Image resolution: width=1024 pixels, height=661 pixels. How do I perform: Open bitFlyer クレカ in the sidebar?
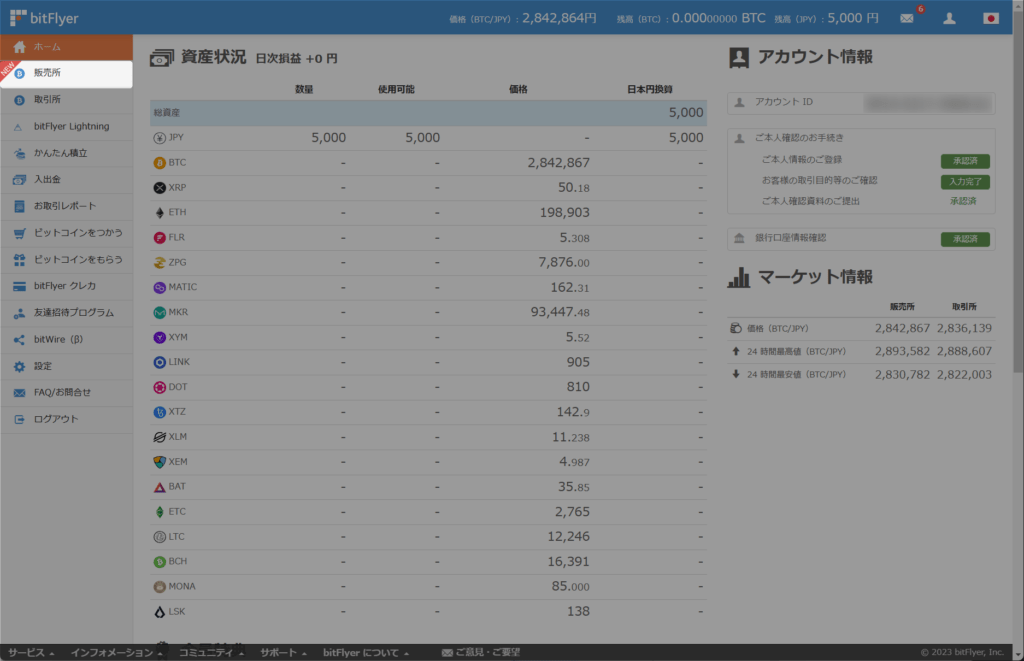pos(67,286)
